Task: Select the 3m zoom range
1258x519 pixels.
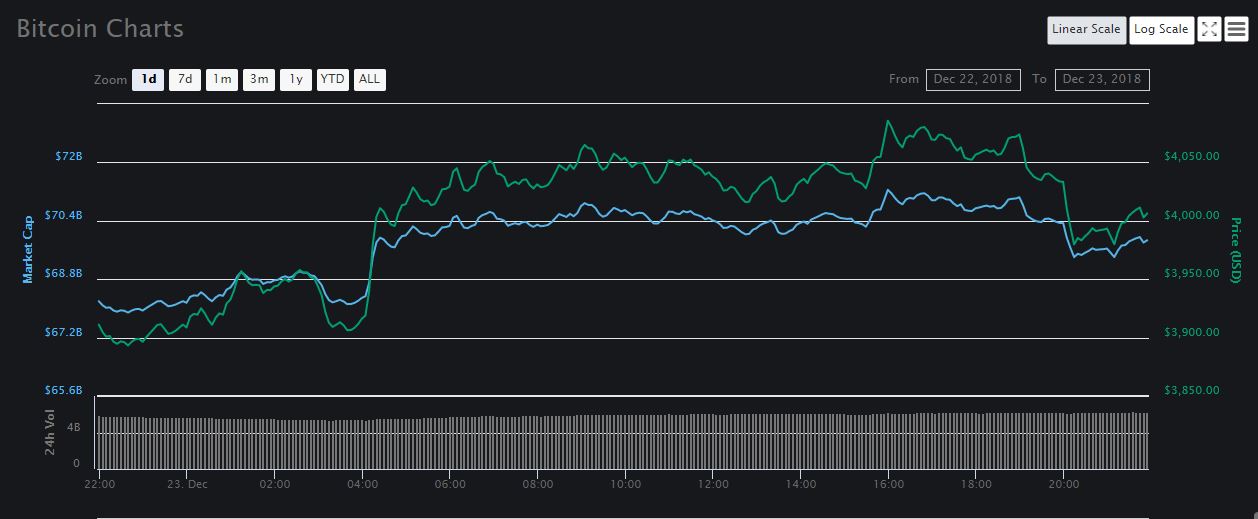Action: point(259,79)
